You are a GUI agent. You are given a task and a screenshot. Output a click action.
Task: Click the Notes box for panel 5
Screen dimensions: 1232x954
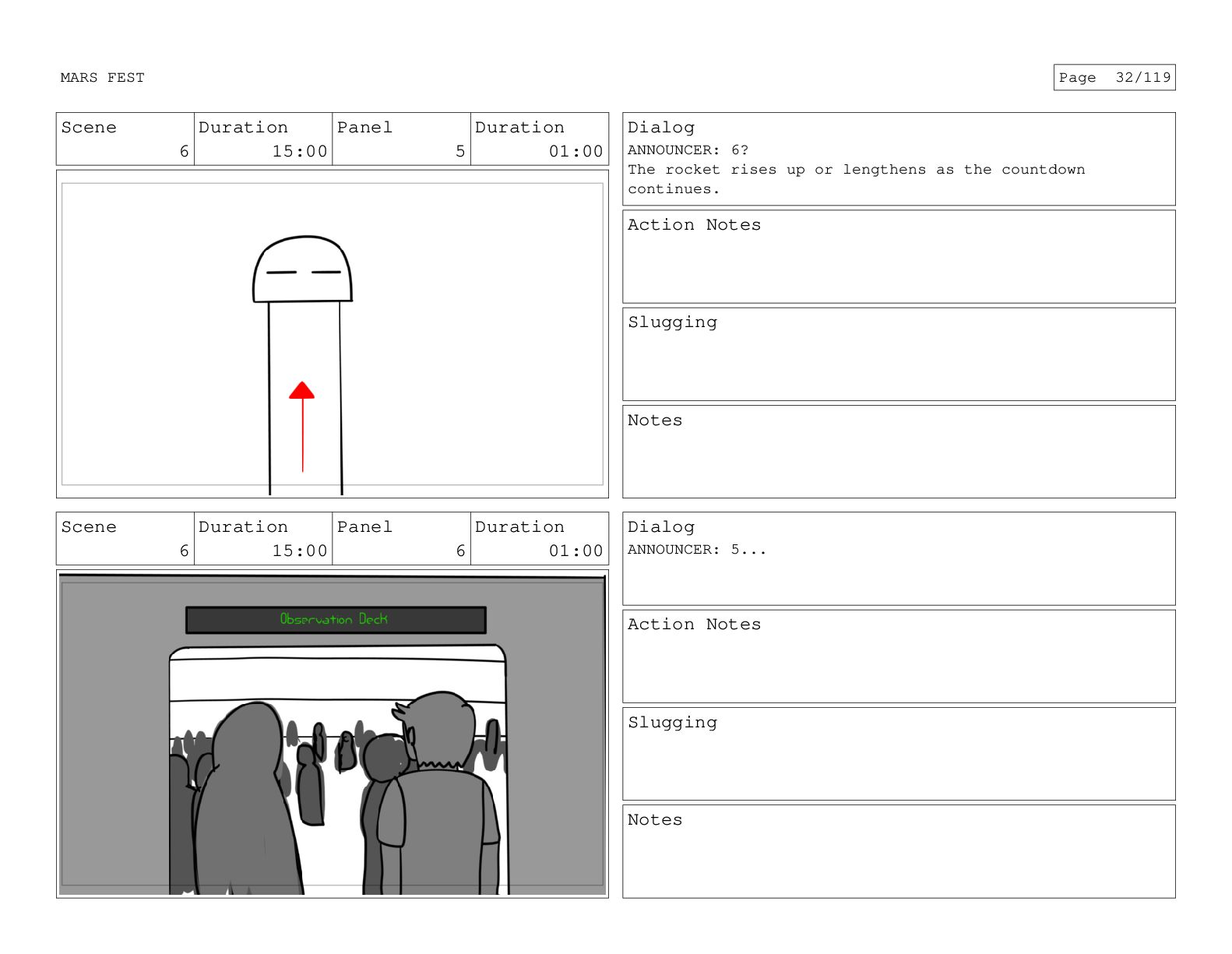click(899, 452)
